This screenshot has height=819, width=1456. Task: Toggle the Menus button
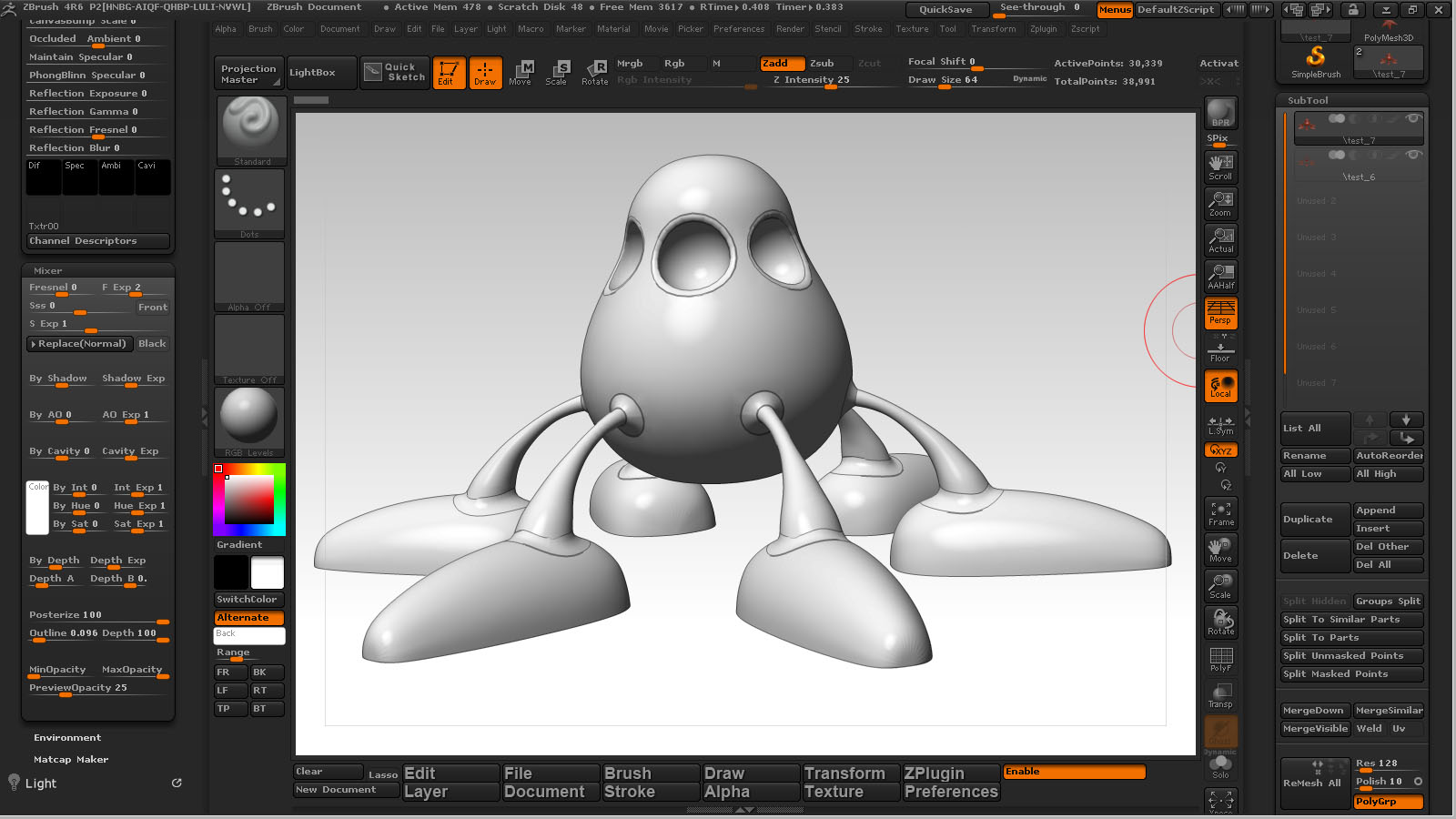[1115, 10]
